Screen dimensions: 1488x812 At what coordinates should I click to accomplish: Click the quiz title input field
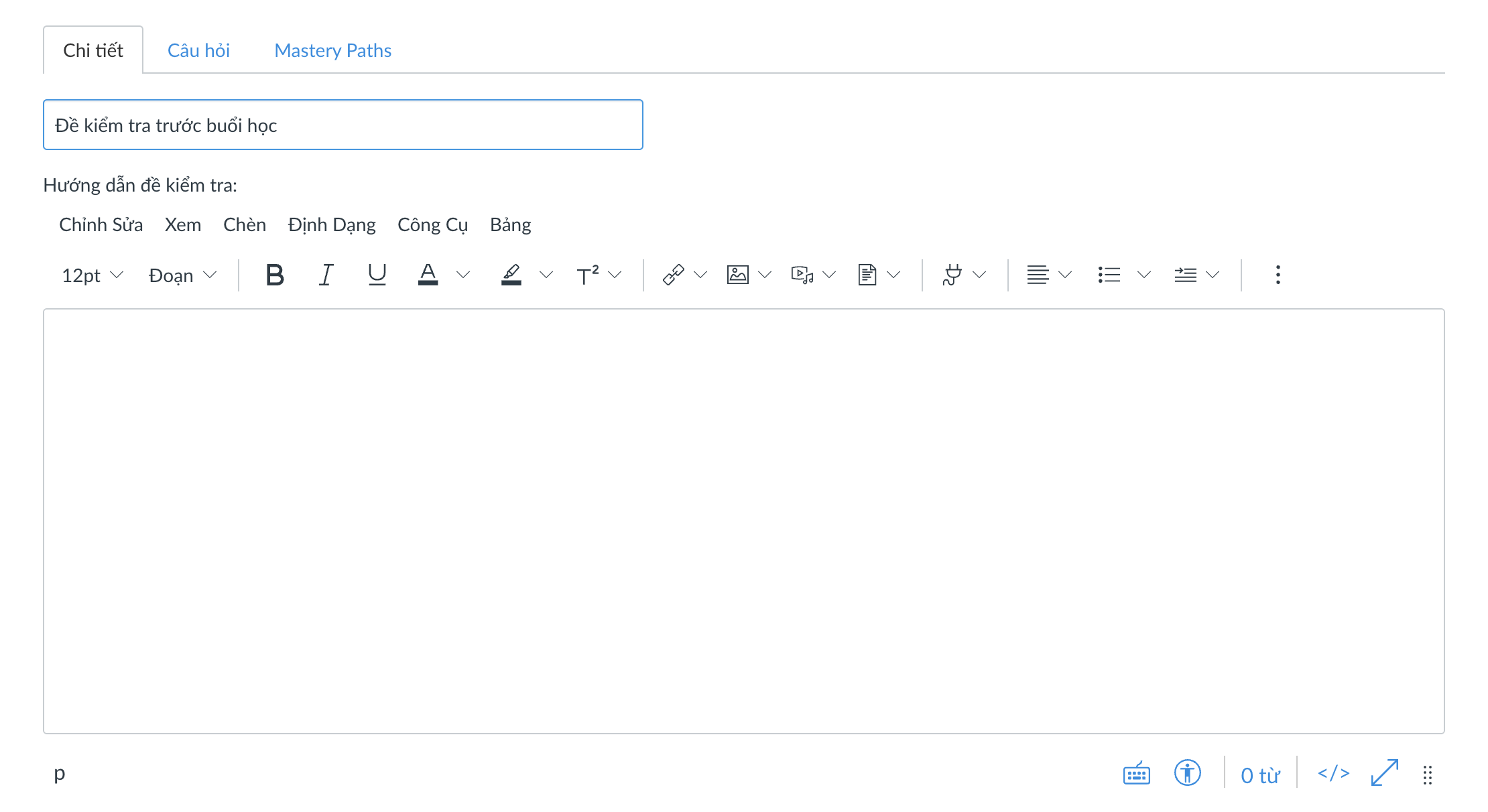(x=343, y=125)
